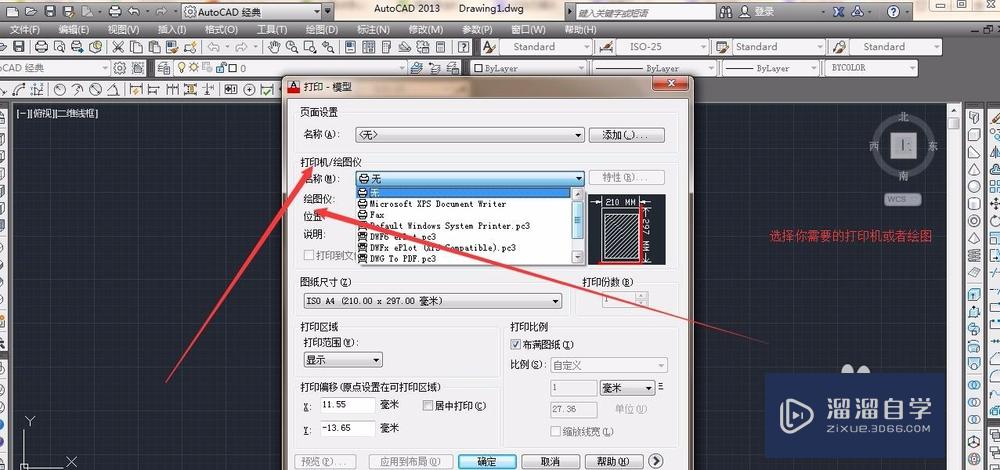Open the ISO-25 dimension style dropdown
The width and height of the screenshot is (1000, 470).
662,47
